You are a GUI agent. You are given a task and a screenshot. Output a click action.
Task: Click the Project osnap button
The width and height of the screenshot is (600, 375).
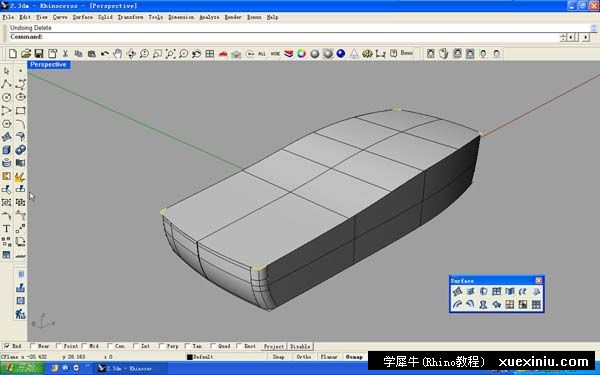[274, 346]
